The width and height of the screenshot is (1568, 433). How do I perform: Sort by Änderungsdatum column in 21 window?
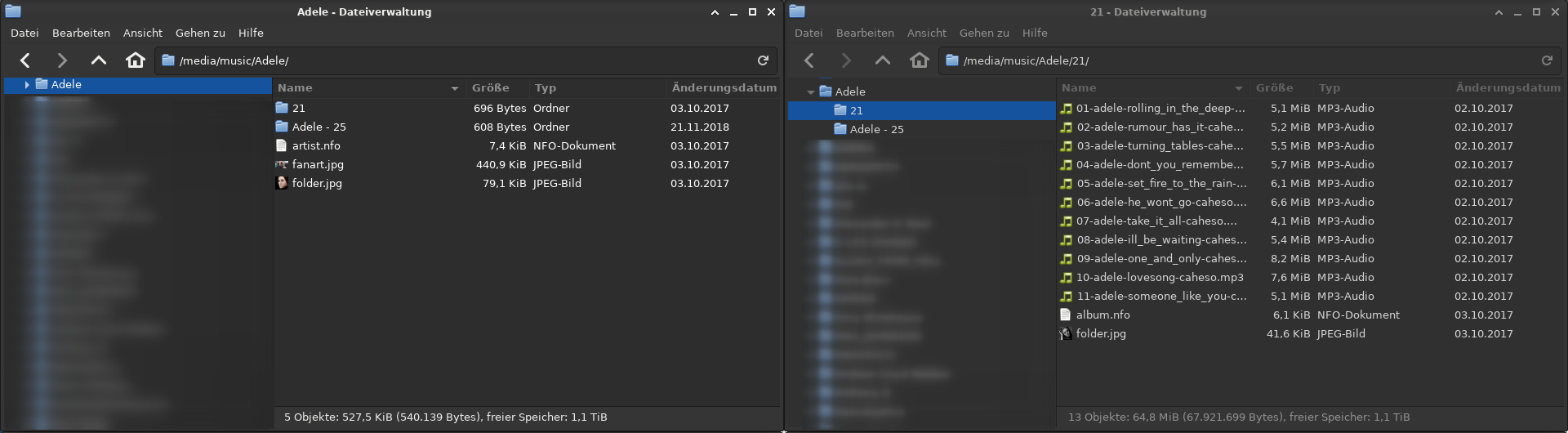pyautogui.click(x=1508, y=88)
